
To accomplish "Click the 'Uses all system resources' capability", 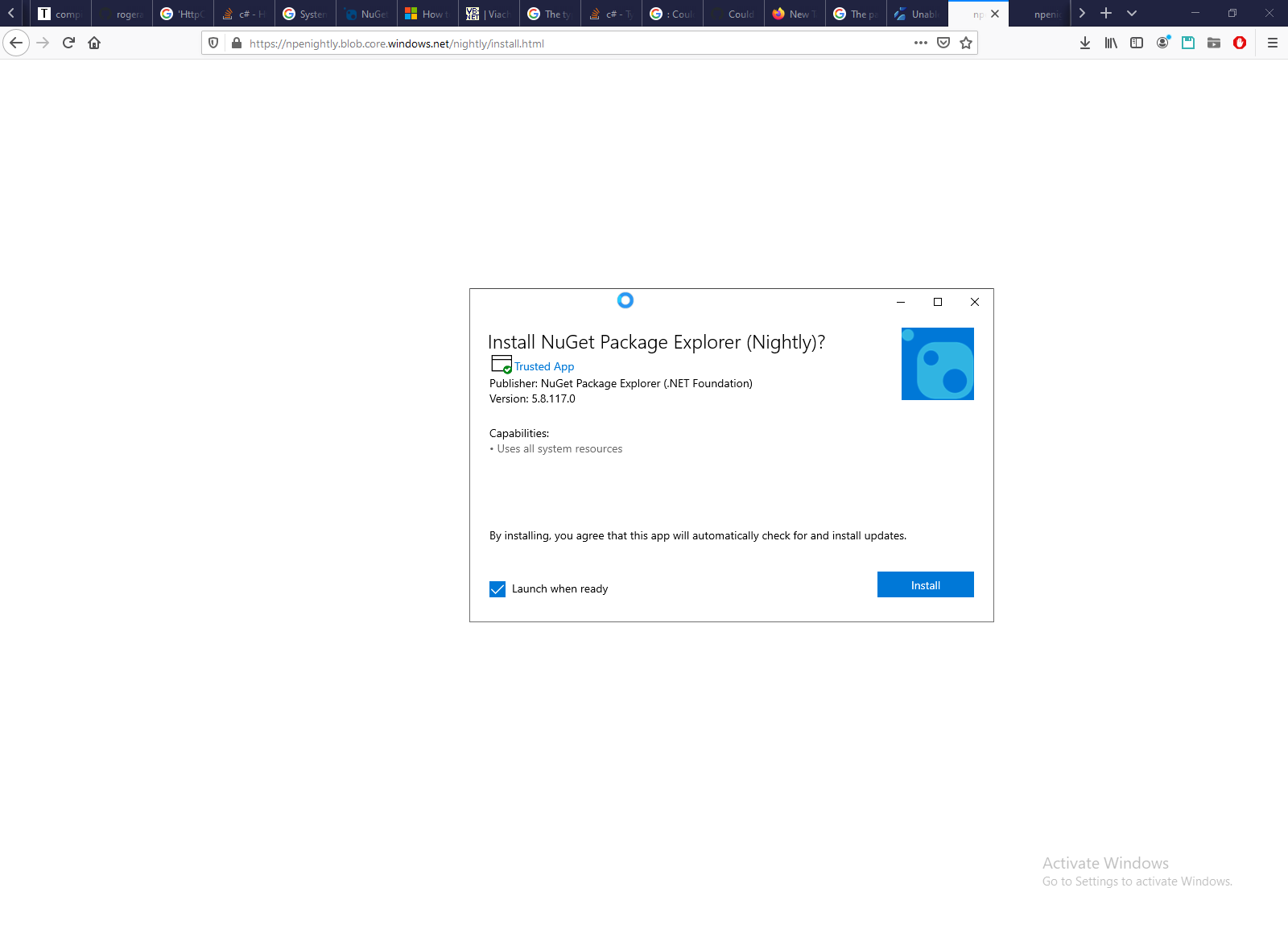I will pyautogui.click(x=559, y=449).
